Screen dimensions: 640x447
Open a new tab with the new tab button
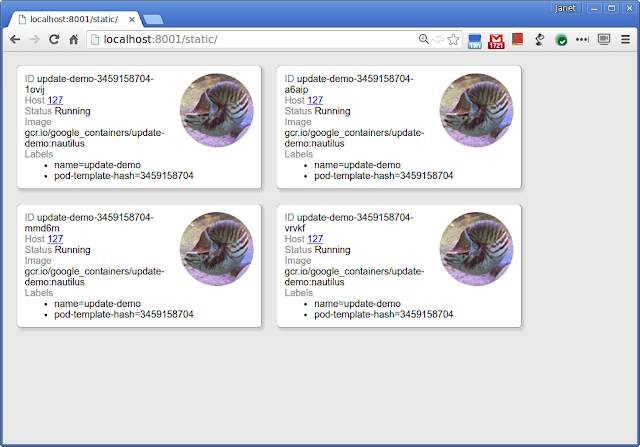tap(153, 19)
